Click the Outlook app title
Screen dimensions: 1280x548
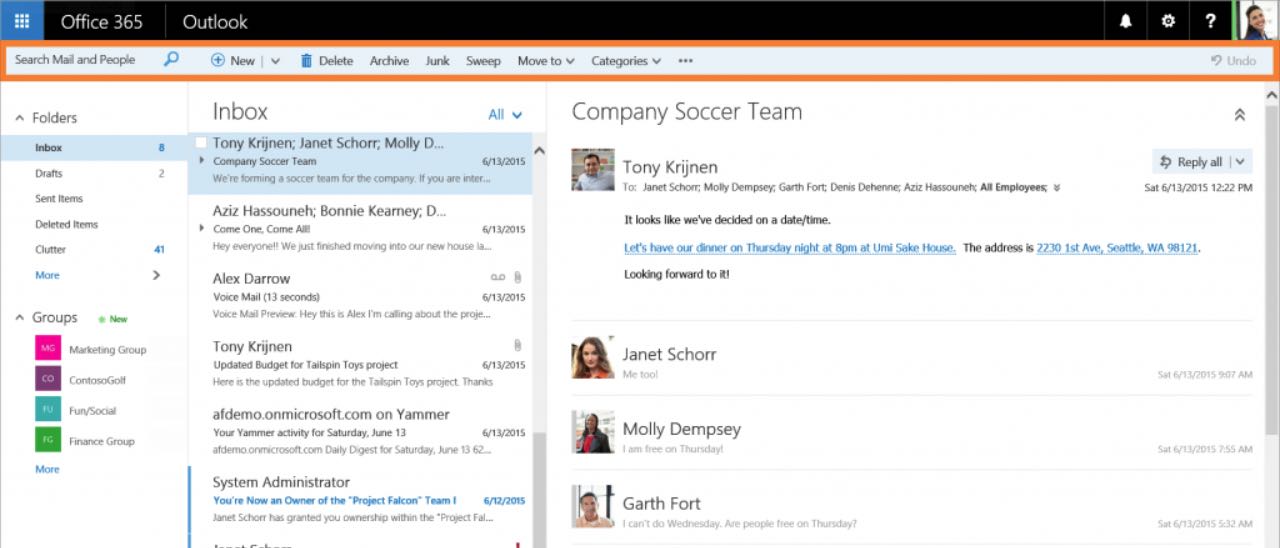pyautogui.click(x=215, y=21)
